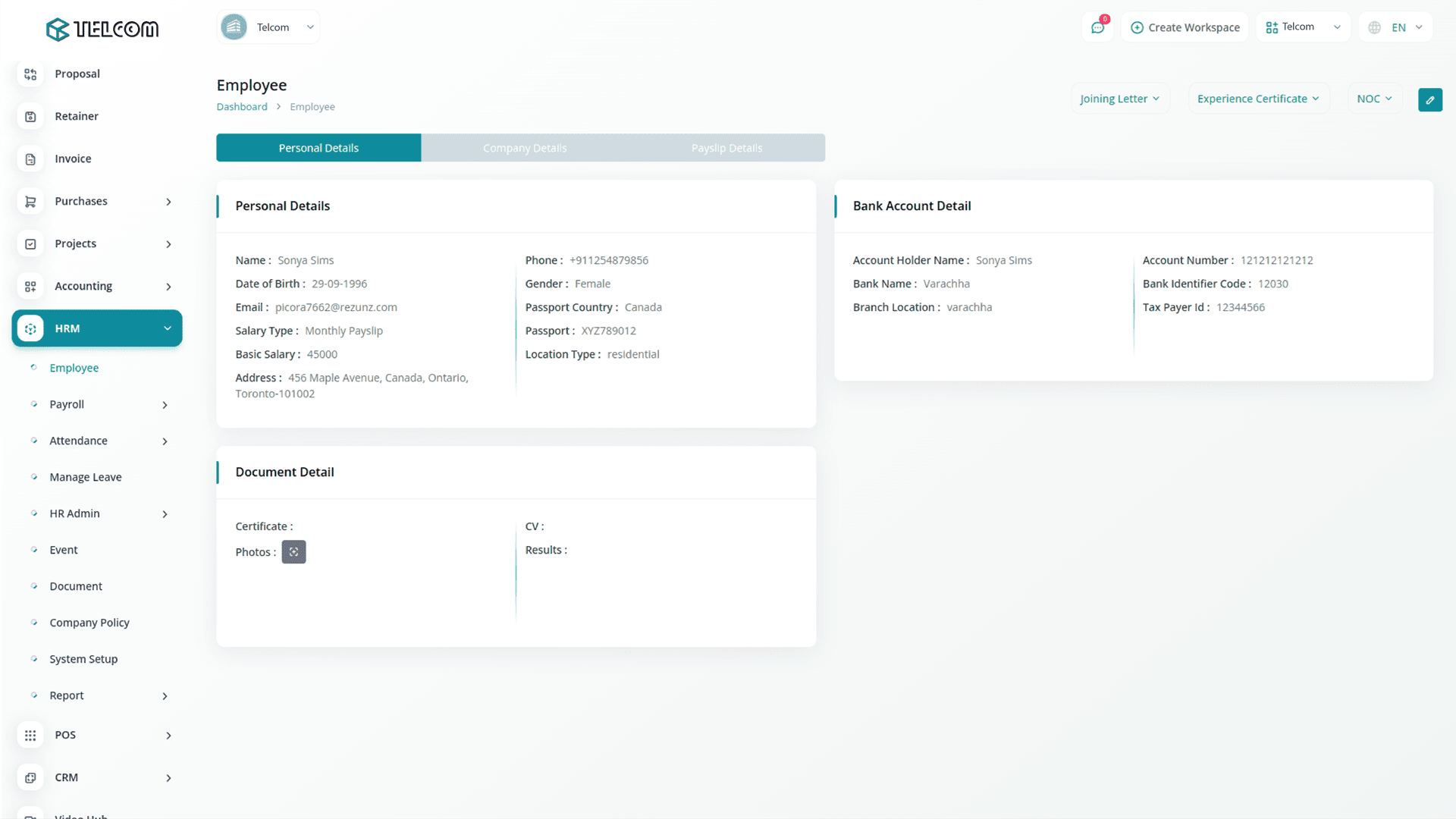1456x819 pixels.
Task: Click the Retainer sidebar icon
Action: tap(30, 117)
